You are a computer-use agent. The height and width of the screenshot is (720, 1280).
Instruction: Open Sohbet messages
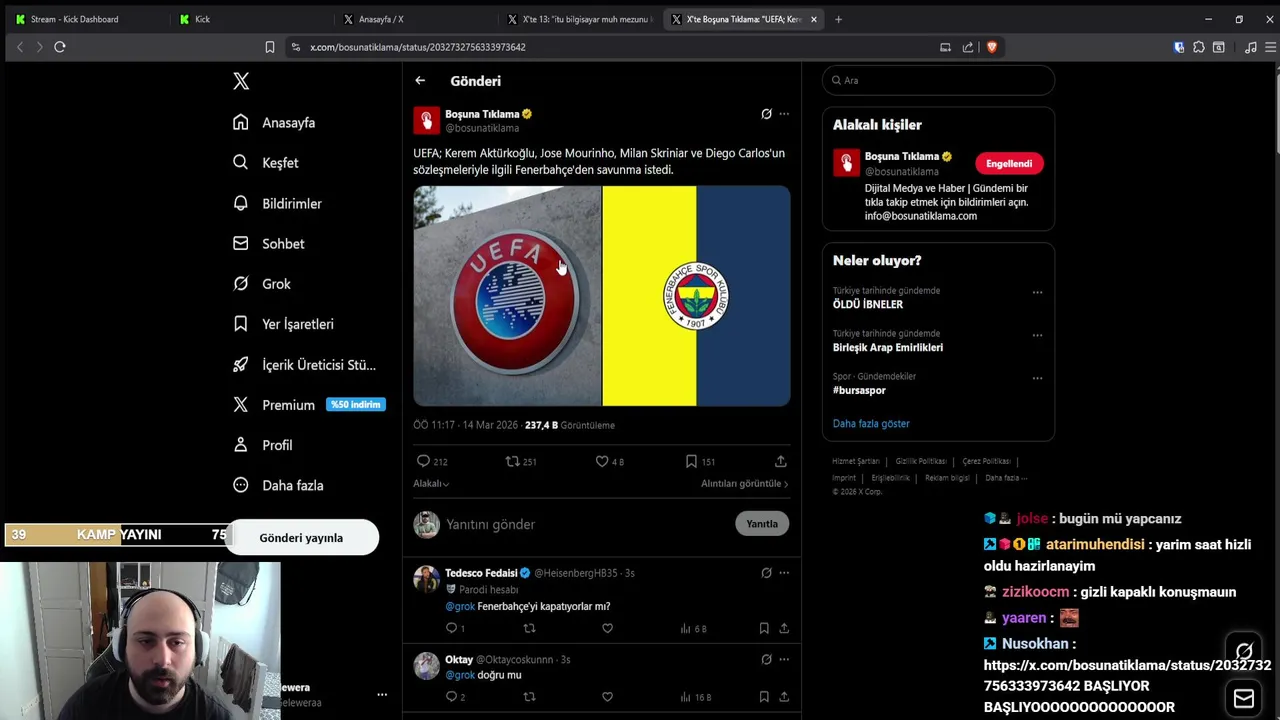268,243
